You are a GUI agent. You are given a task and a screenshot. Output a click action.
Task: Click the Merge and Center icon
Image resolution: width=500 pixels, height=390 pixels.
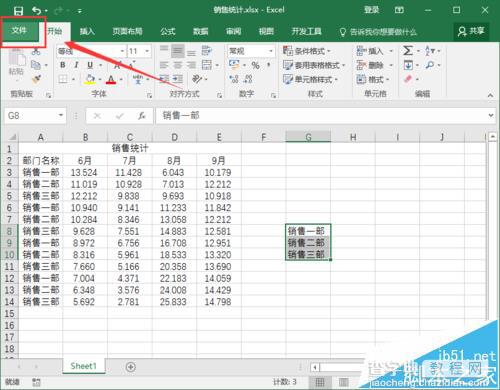click(207, 65)
